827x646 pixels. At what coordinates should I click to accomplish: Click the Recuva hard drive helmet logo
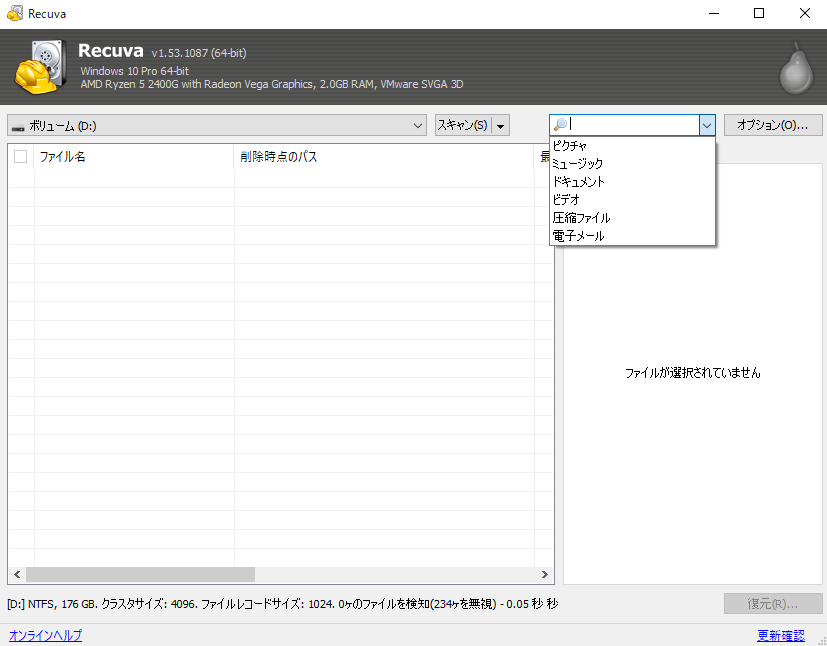tap(40, 66)
